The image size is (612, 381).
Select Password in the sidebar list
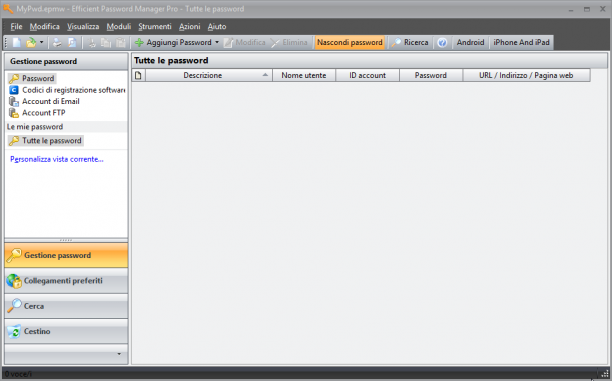click(32, 78)
